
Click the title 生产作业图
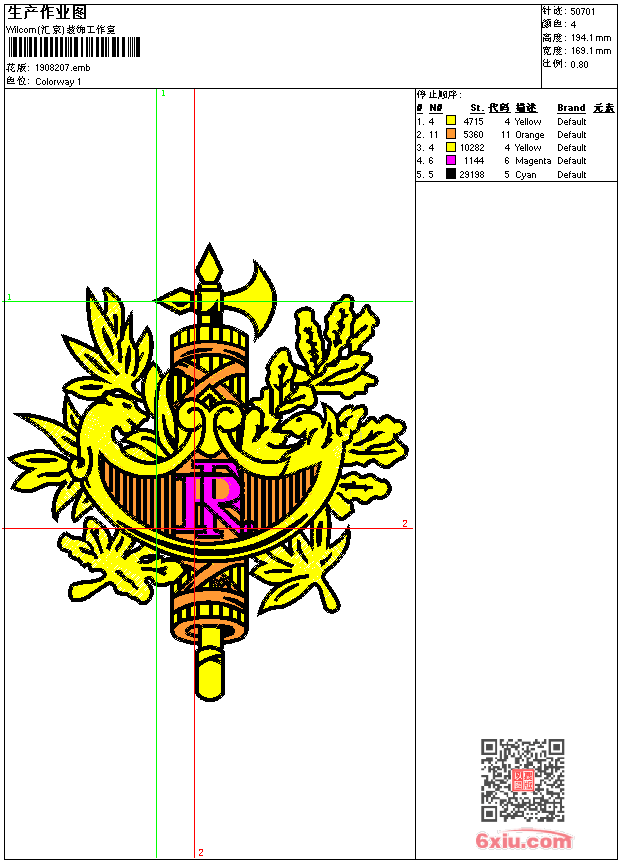point(47,13)
